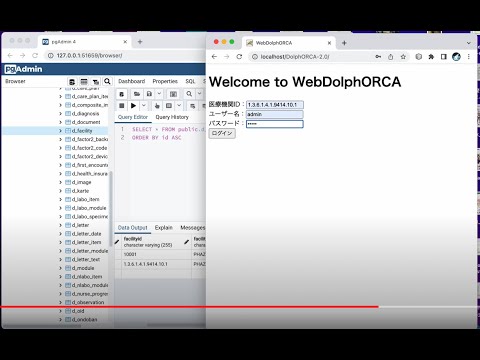Click the username field containing admin
The width and height of the screenshot is (480, 360).
[x=275, y=114]
